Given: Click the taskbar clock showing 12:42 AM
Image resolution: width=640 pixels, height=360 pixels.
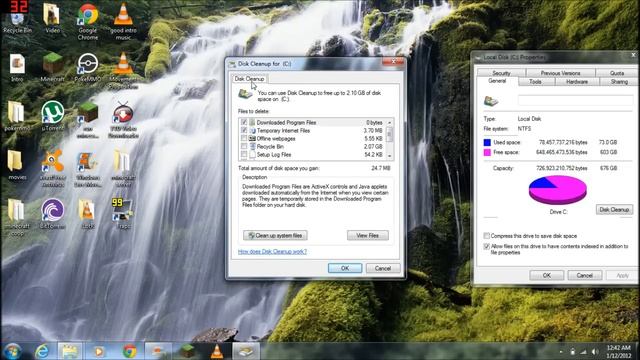Looking at the screenshot, I should (619, 351).
